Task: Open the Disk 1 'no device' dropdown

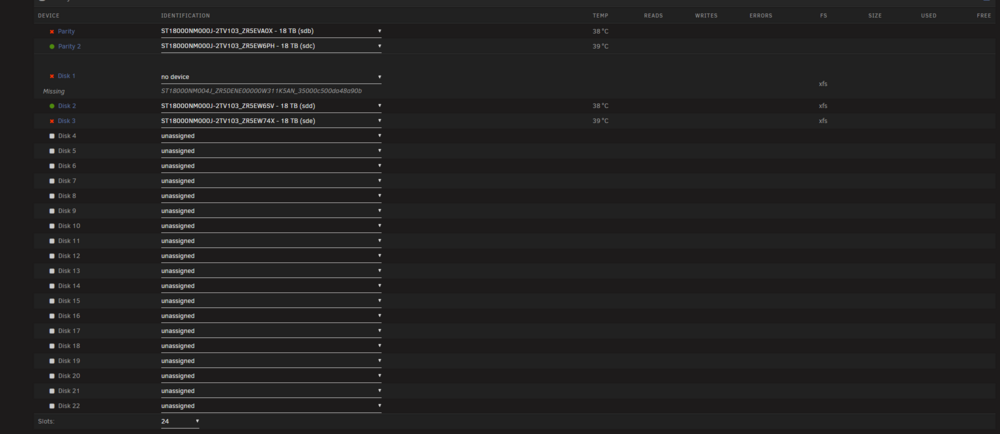Action: 271,76
